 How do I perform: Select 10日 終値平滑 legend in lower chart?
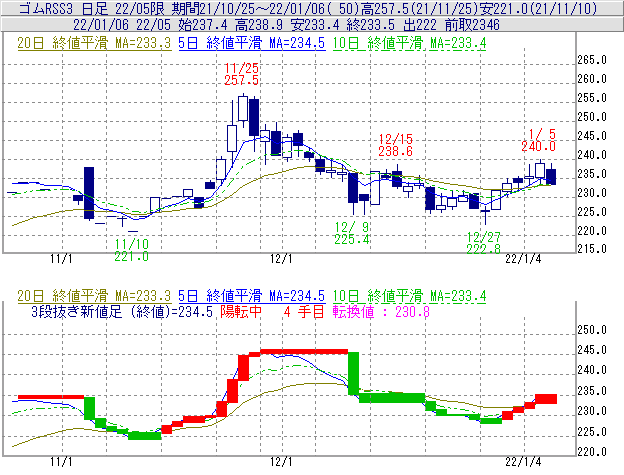409,296
